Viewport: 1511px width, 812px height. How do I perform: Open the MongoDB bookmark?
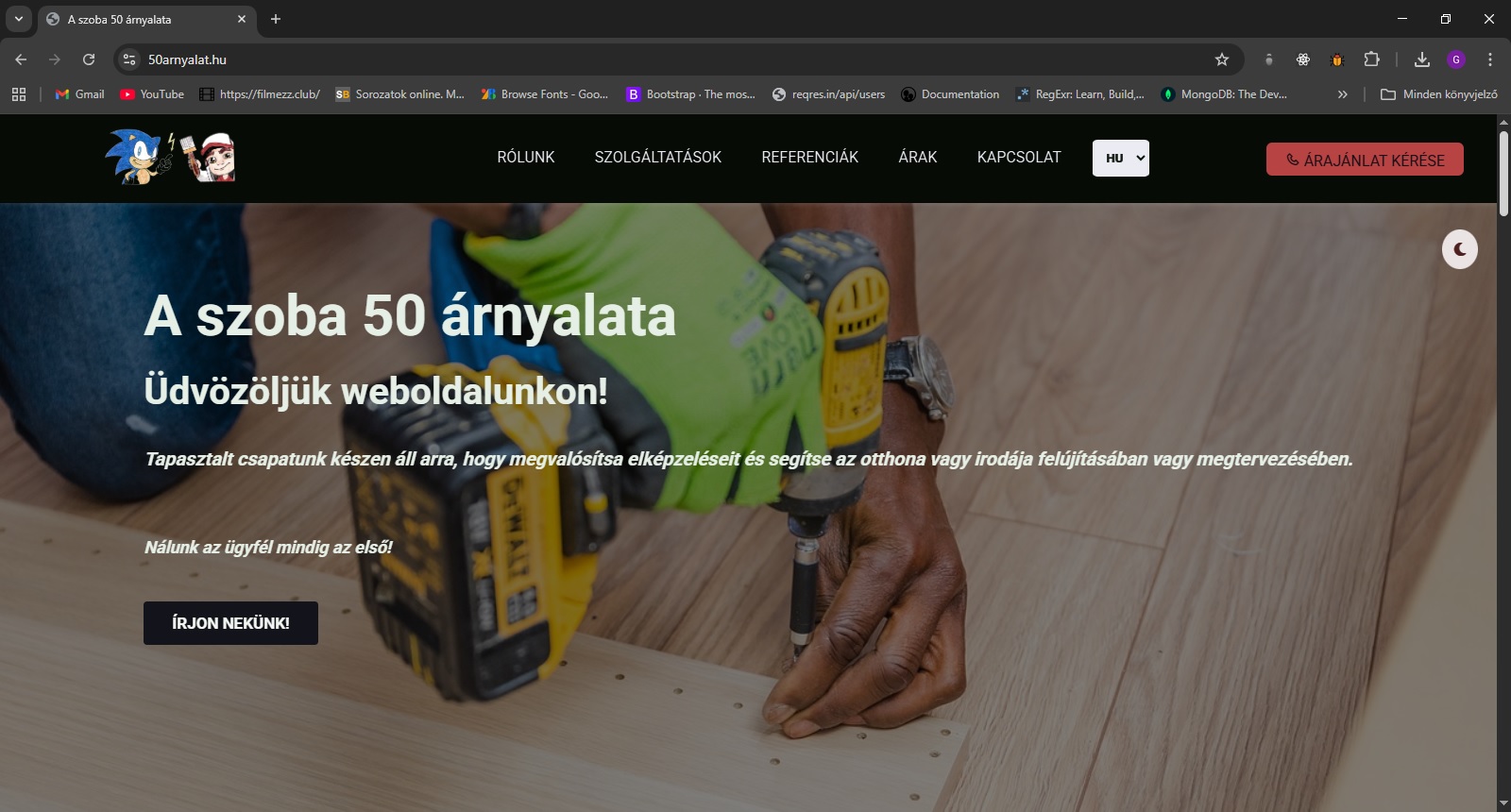(x=1225, y=94)
